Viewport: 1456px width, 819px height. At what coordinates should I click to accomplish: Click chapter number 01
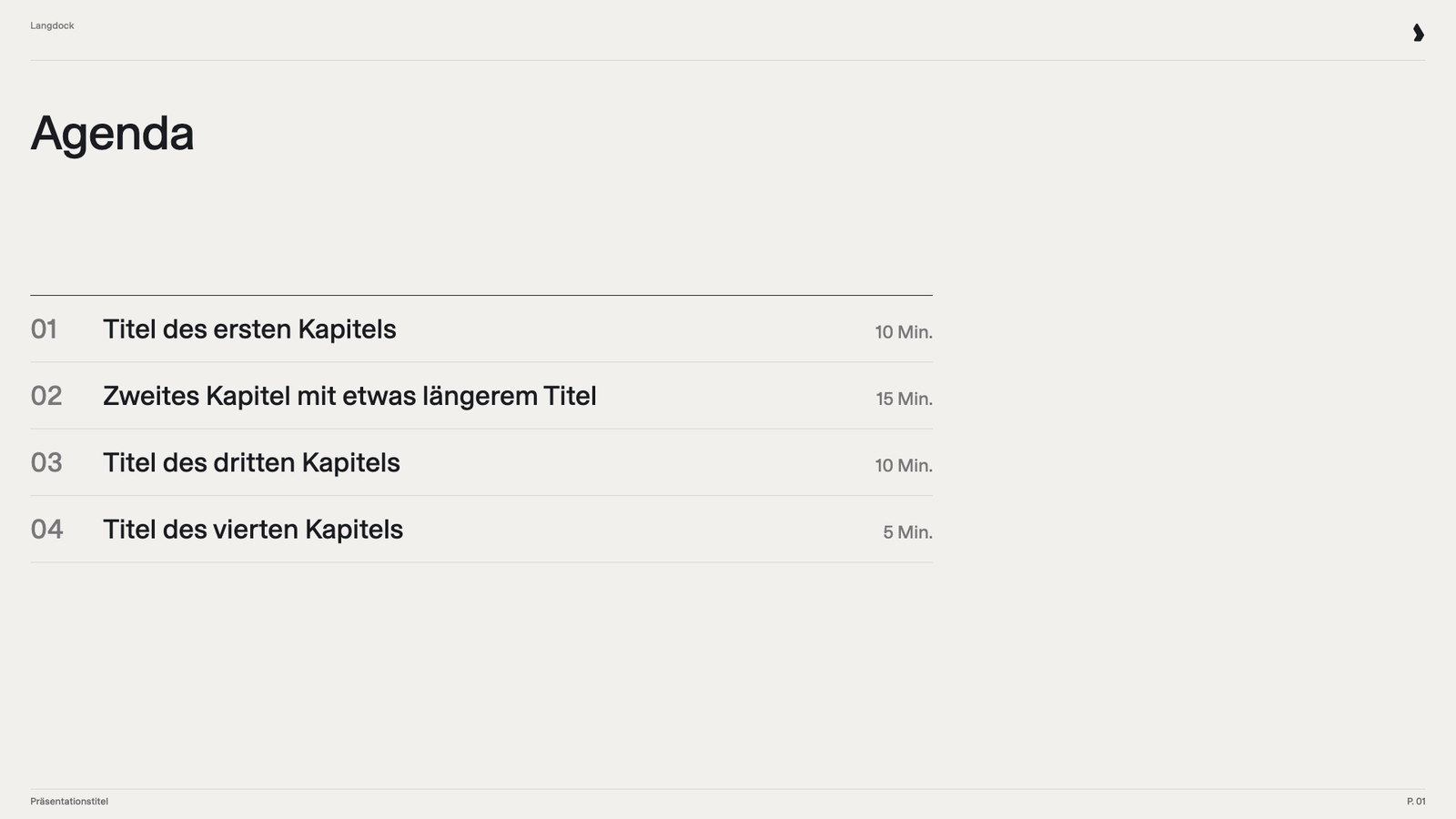(44, 329)
